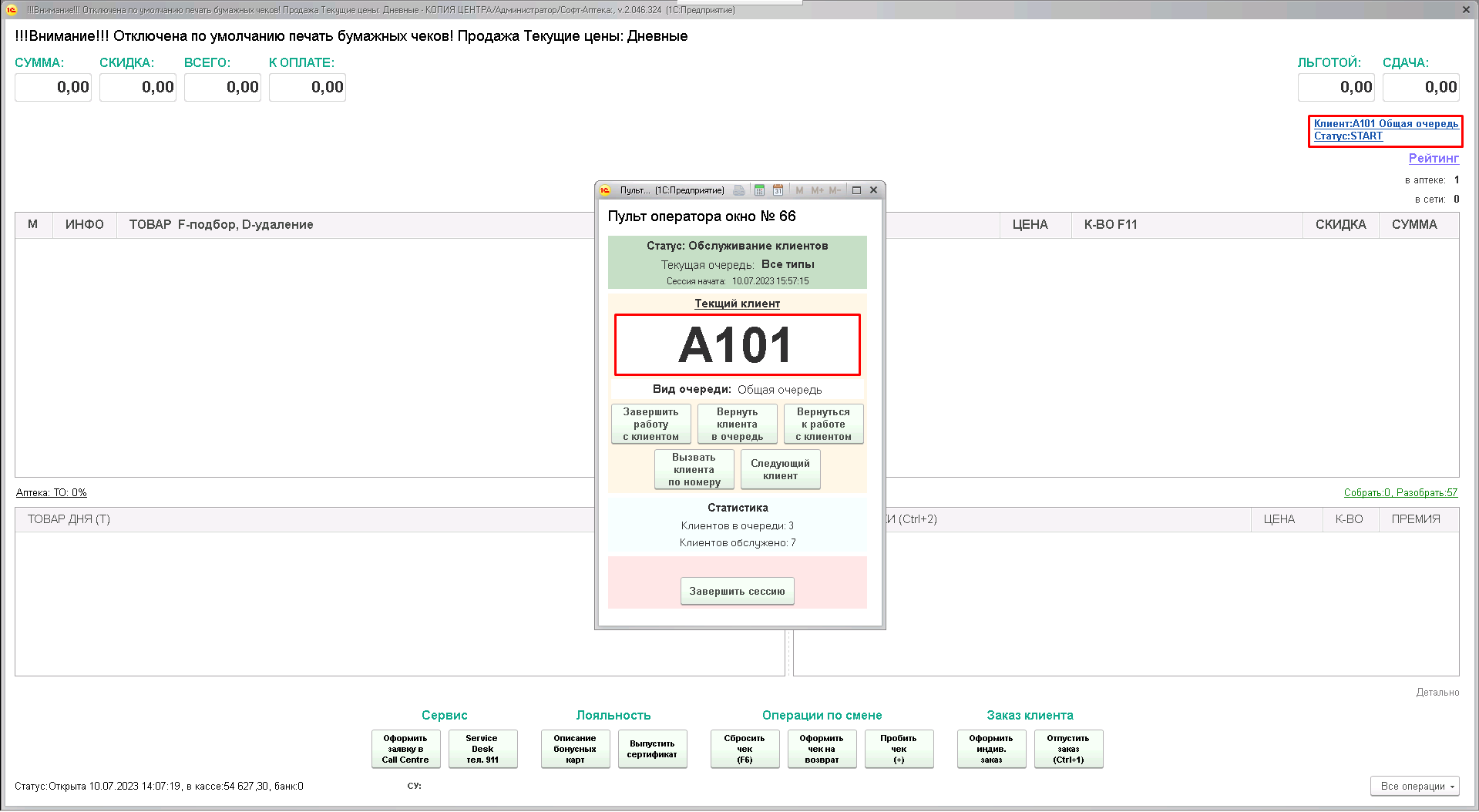Open the calculator icon in the Пульт title bar
1479x812 pixels.
759,190
